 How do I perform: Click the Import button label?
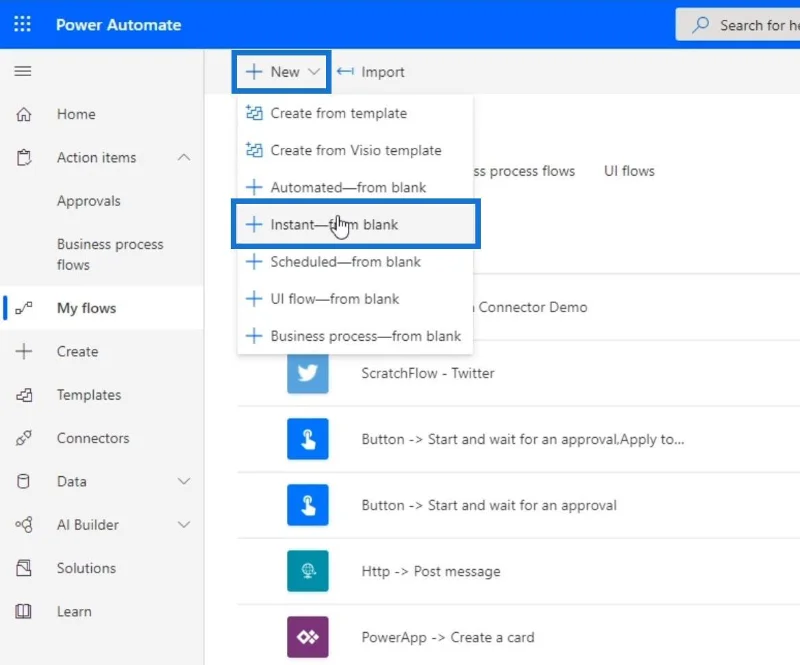tap(383, 72)
